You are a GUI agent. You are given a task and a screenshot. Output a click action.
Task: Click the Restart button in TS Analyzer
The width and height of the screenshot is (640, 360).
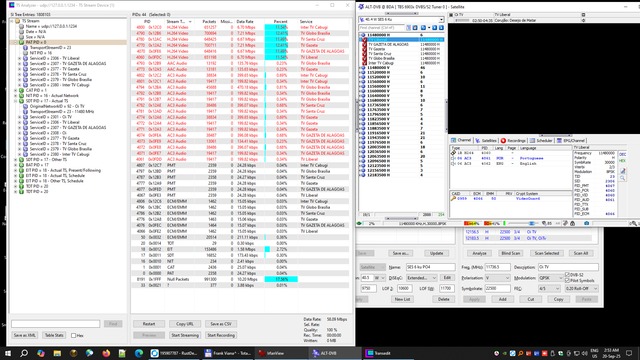(149, 324)
